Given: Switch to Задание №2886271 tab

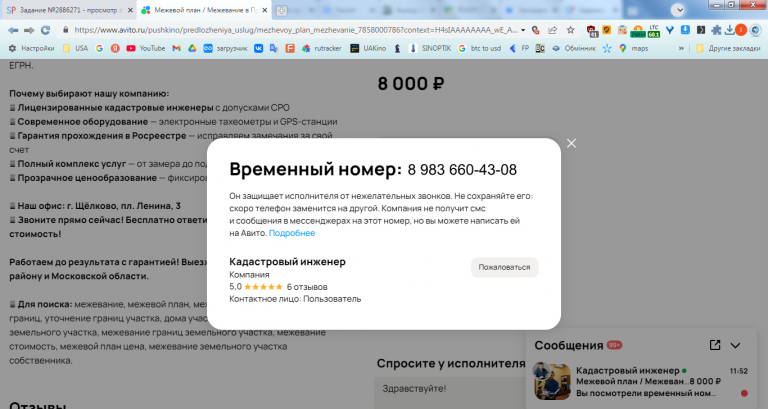Looking at the screenshot, I should pyautogui.click(x=68, y=10).
